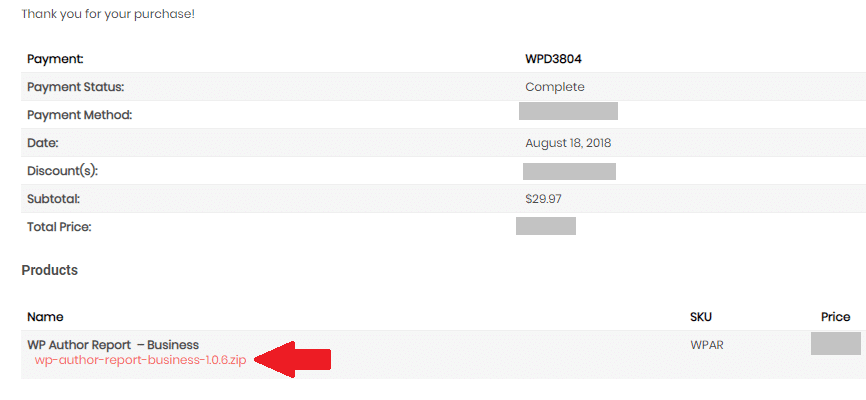Click the Products section heading

click(x=50, y=270)
